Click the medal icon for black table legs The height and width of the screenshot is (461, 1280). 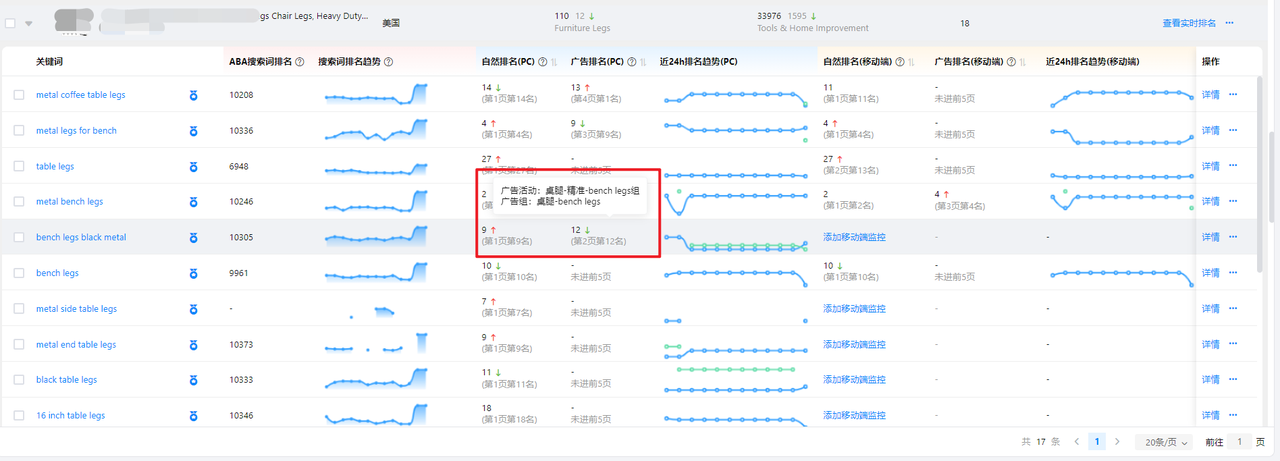(194, 380)
